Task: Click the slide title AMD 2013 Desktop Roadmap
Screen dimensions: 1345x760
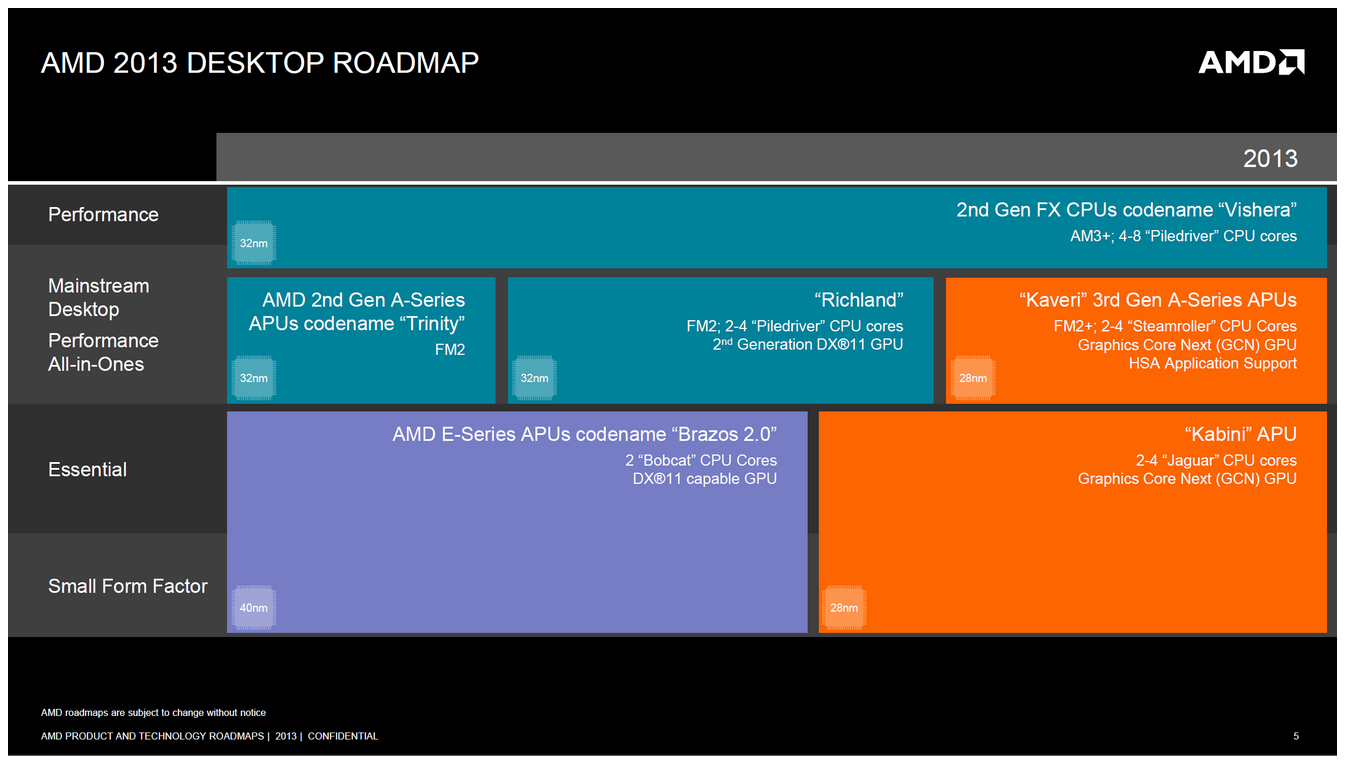Action: click(259, 63)
